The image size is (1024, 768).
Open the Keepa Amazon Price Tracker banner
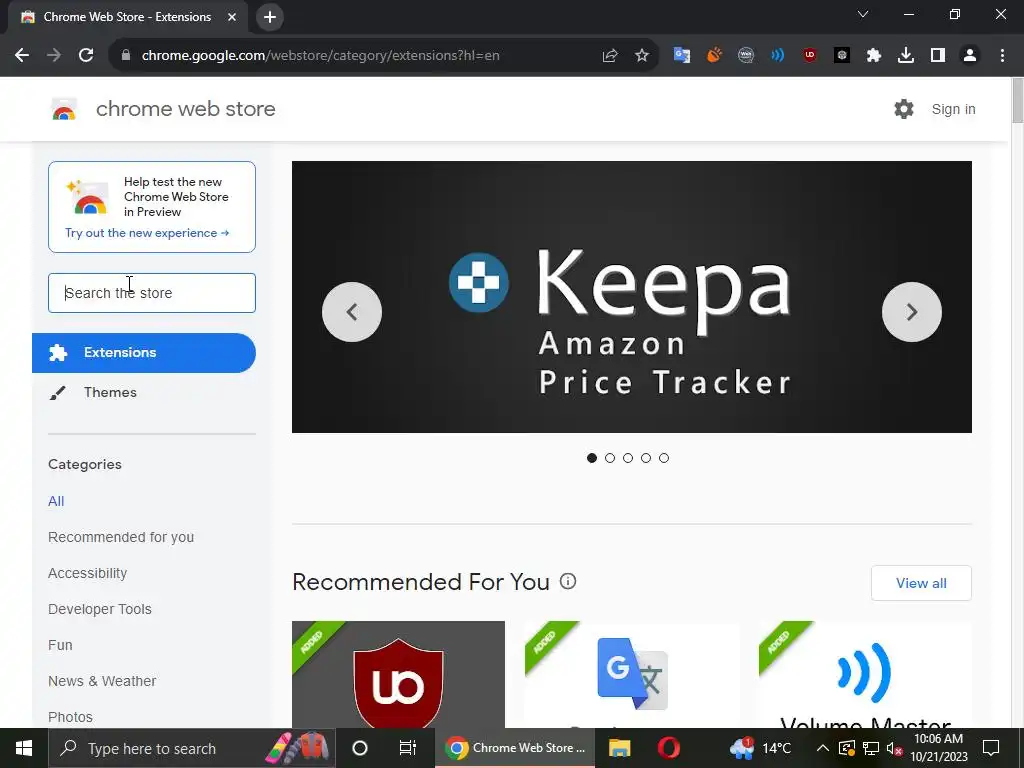[632, 296]
